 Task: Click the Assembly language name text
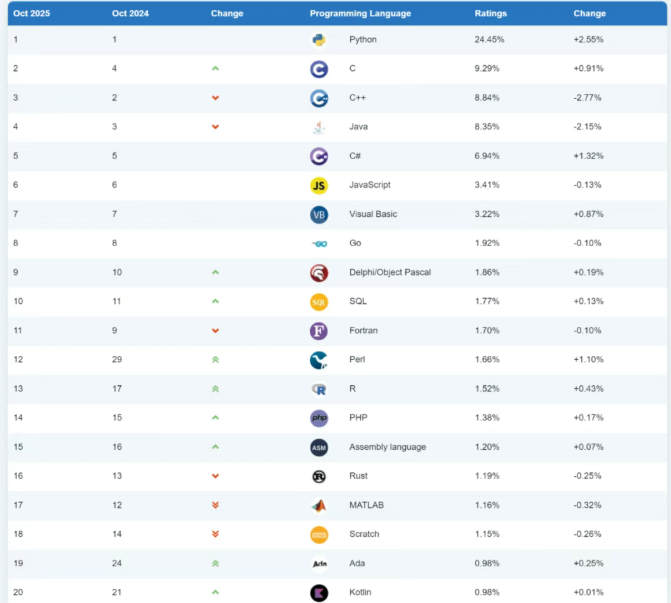[387, 447]
